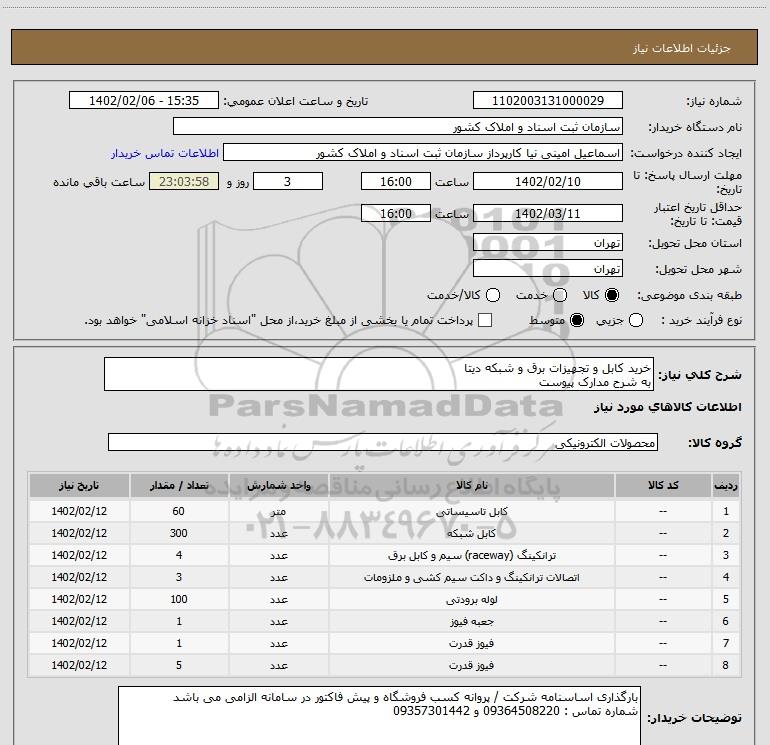Select the کالا radio button
Viewport: 770px width, 745px height.
pyautogui.click(x=612, y=295)
